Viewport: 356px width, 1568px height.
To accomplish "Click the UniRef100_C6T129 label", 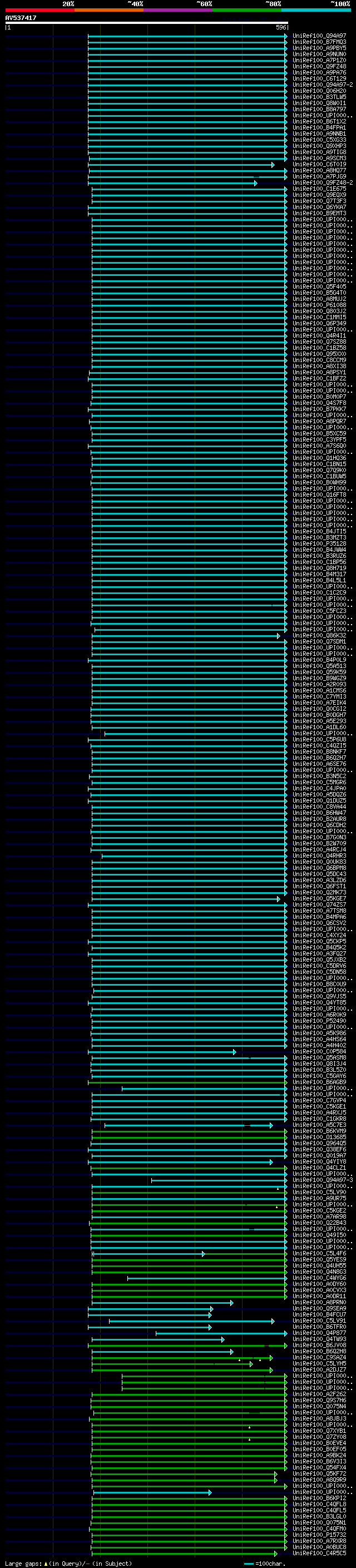I will (319, 78).
